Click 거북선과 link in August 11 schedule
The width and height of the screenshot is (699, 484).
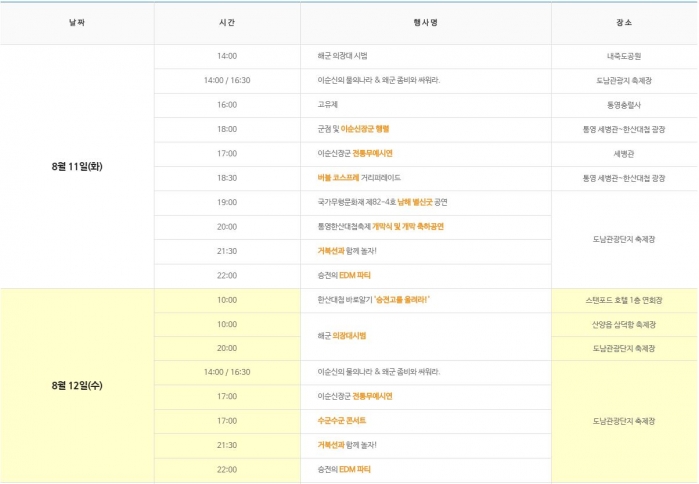click(x=331, y=250)
